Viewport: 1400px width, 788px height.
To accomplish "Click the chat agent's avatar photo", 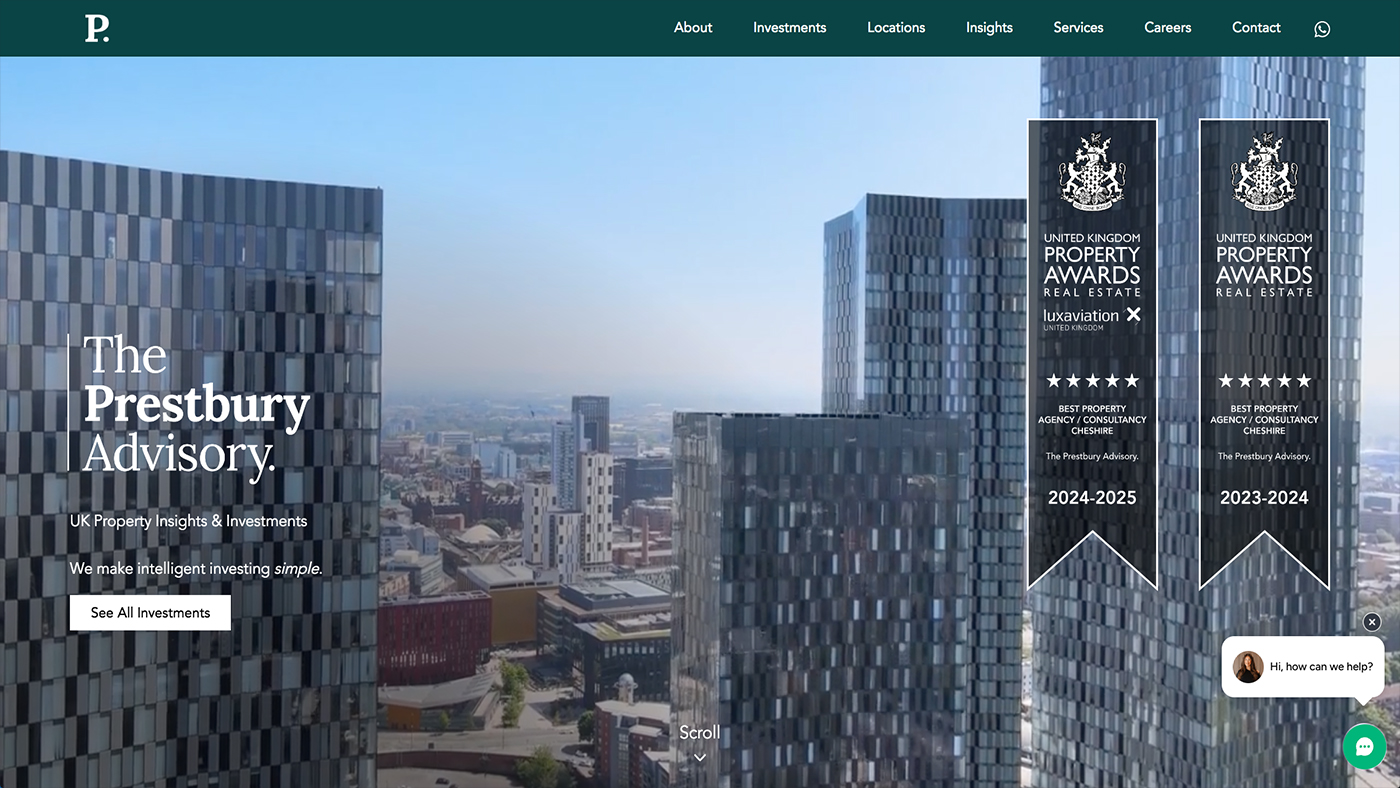I will tap(1248, 667).
